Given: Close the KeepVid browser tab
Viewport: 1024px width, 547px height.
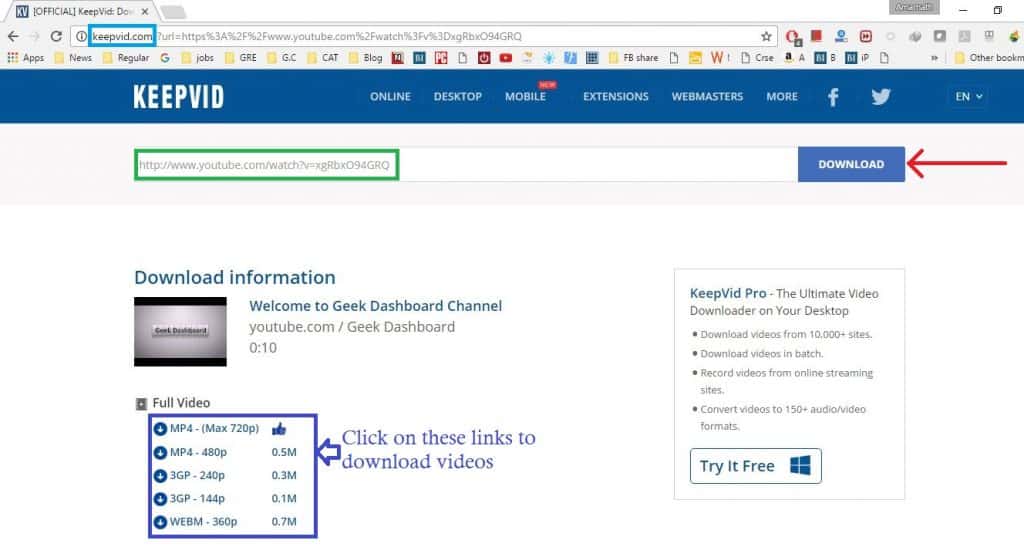Looking at the screenshot, I should [x=145, y=11].
